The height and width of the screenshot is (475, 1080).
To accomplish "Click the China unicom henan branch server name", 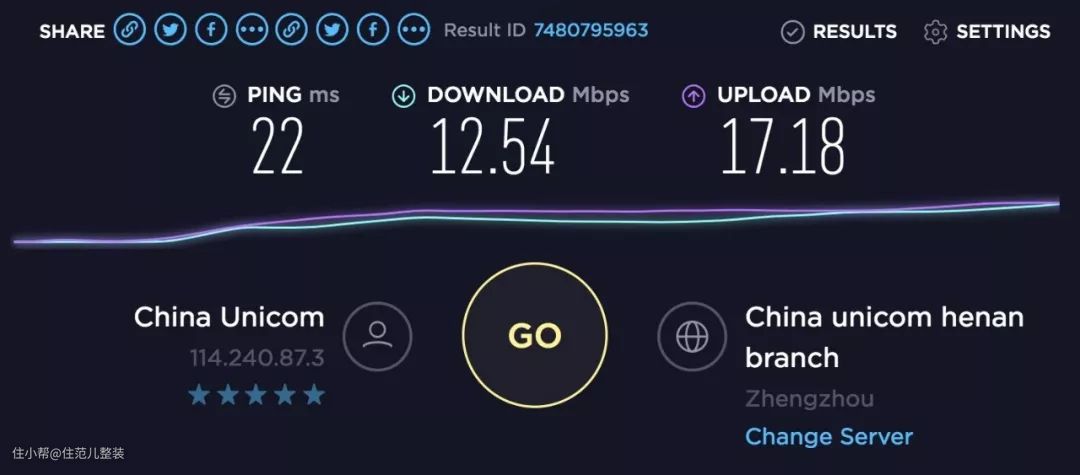I will coord(884,337).
